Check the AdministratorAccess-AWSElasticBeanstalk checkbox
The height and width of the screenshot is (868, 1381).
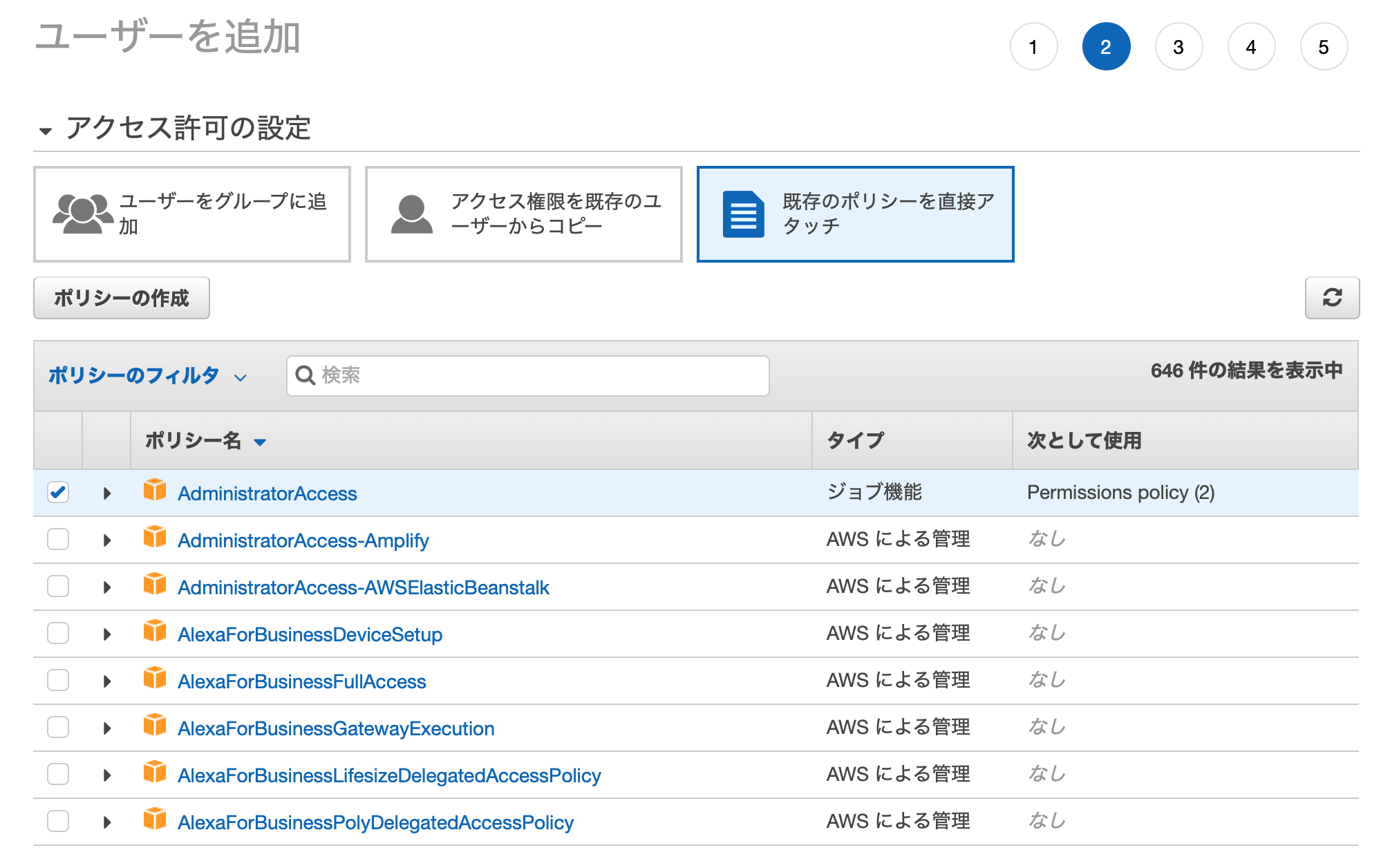click(58, 586)
